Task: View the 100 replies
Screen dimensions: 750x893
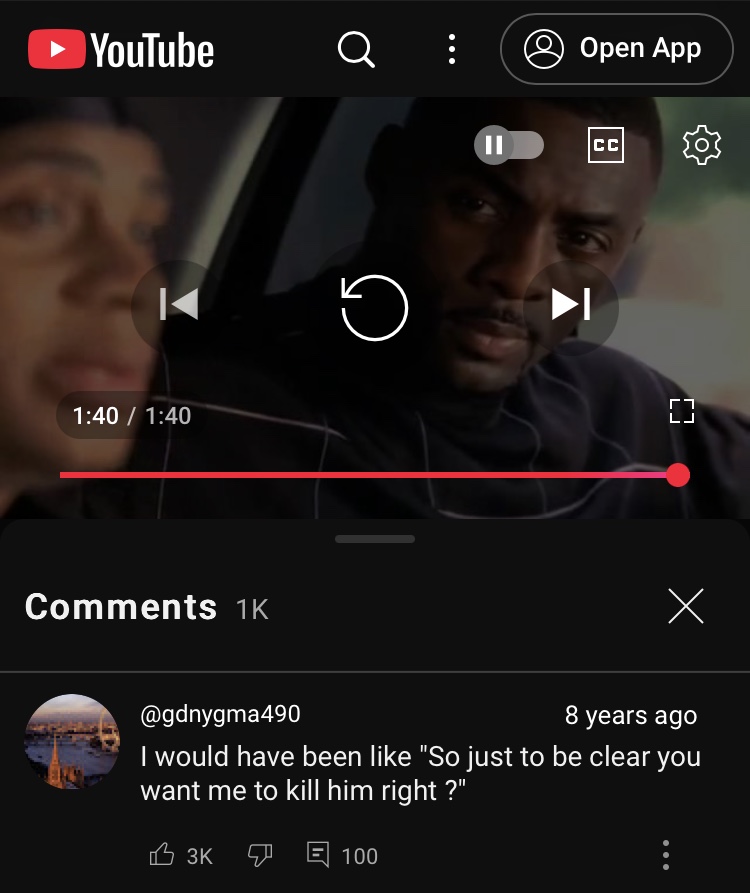Action: click(342, 855)
